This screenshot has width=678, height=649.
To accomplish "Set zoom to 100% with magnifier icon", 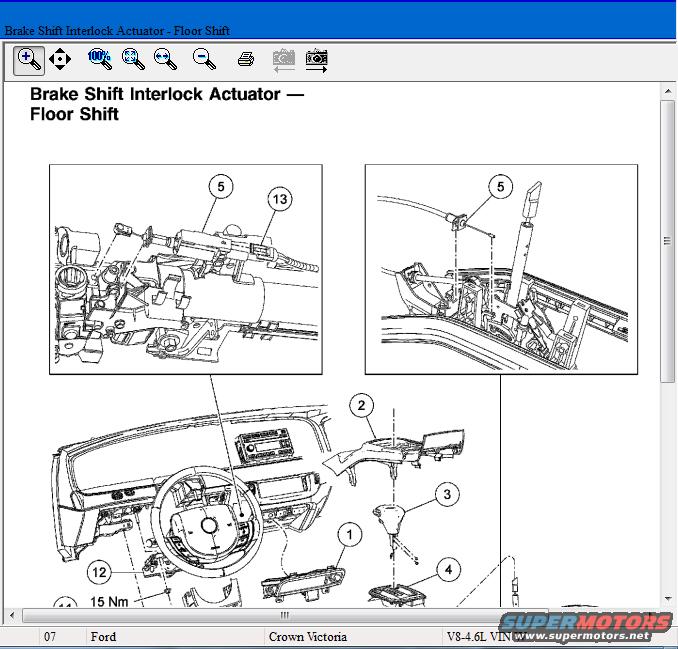I will (99, 60).
